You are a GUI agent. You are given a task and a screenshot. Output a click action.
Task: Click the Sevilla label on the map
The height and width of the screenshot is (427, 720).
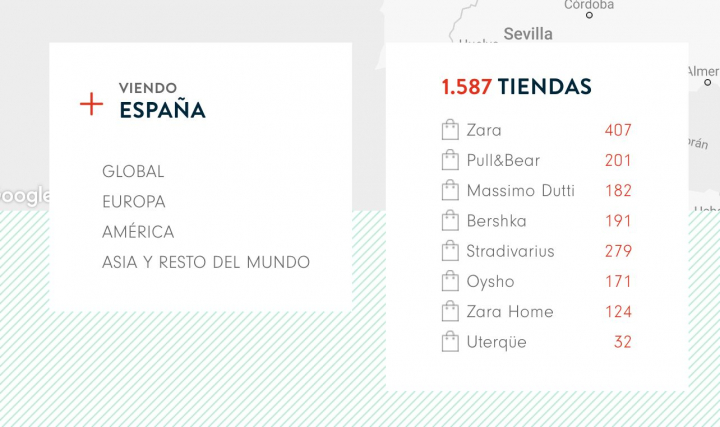[528, 34]
